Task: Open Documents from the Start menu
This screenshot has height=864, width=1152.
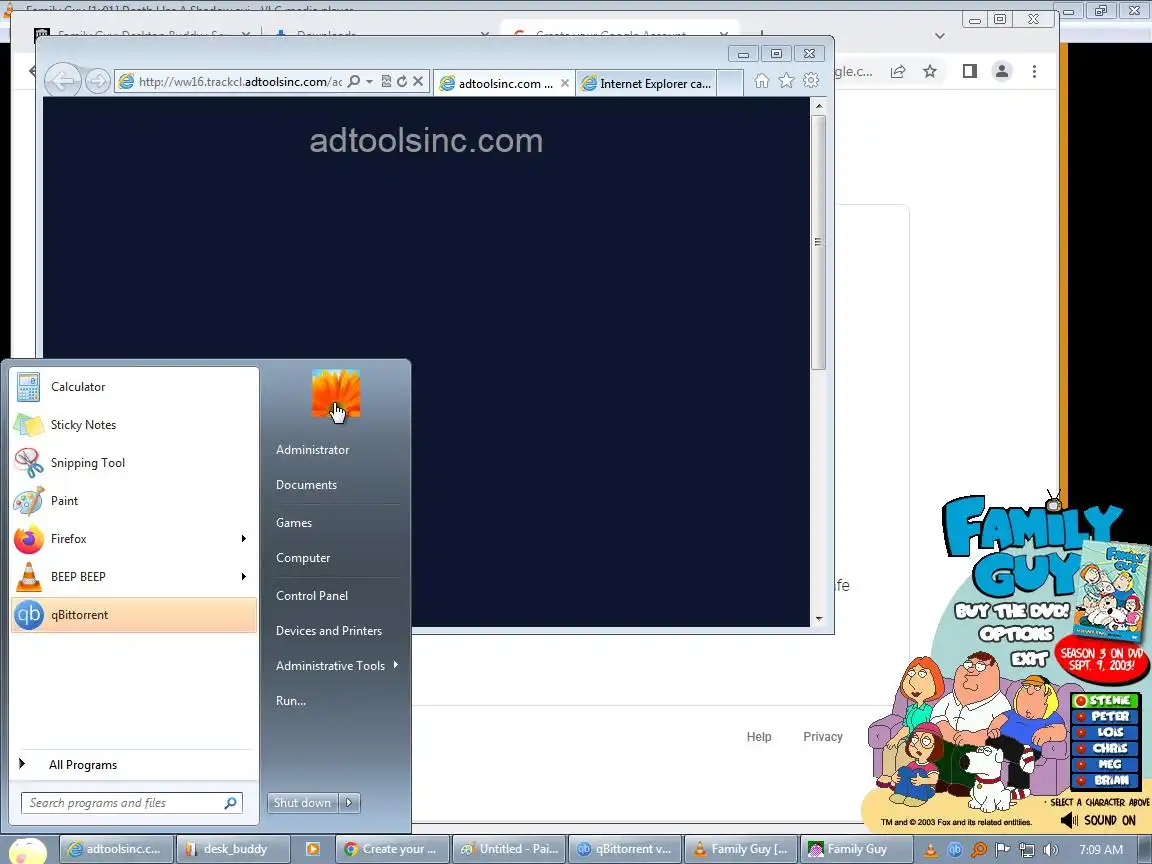Action: coord(306,485)
